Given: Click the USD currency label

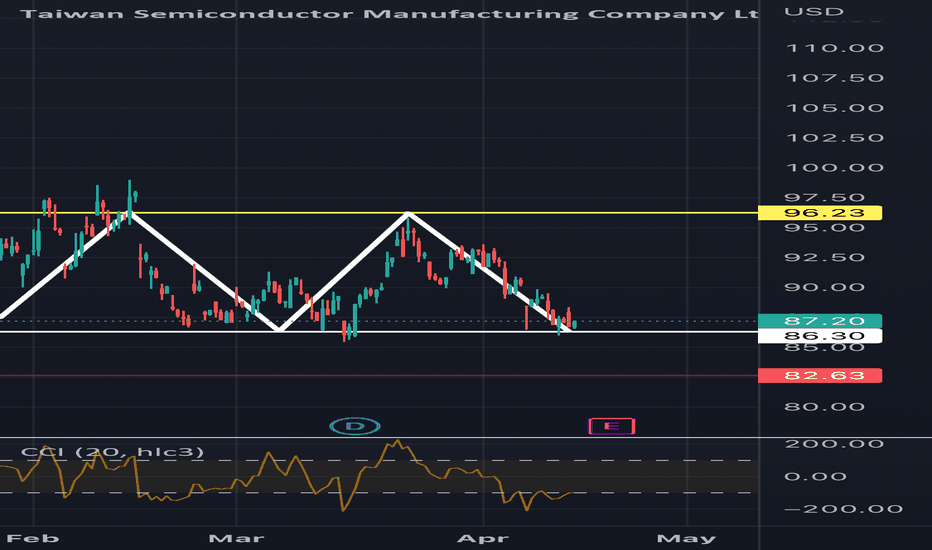Looking at the screenshot, I should point(814,12).
